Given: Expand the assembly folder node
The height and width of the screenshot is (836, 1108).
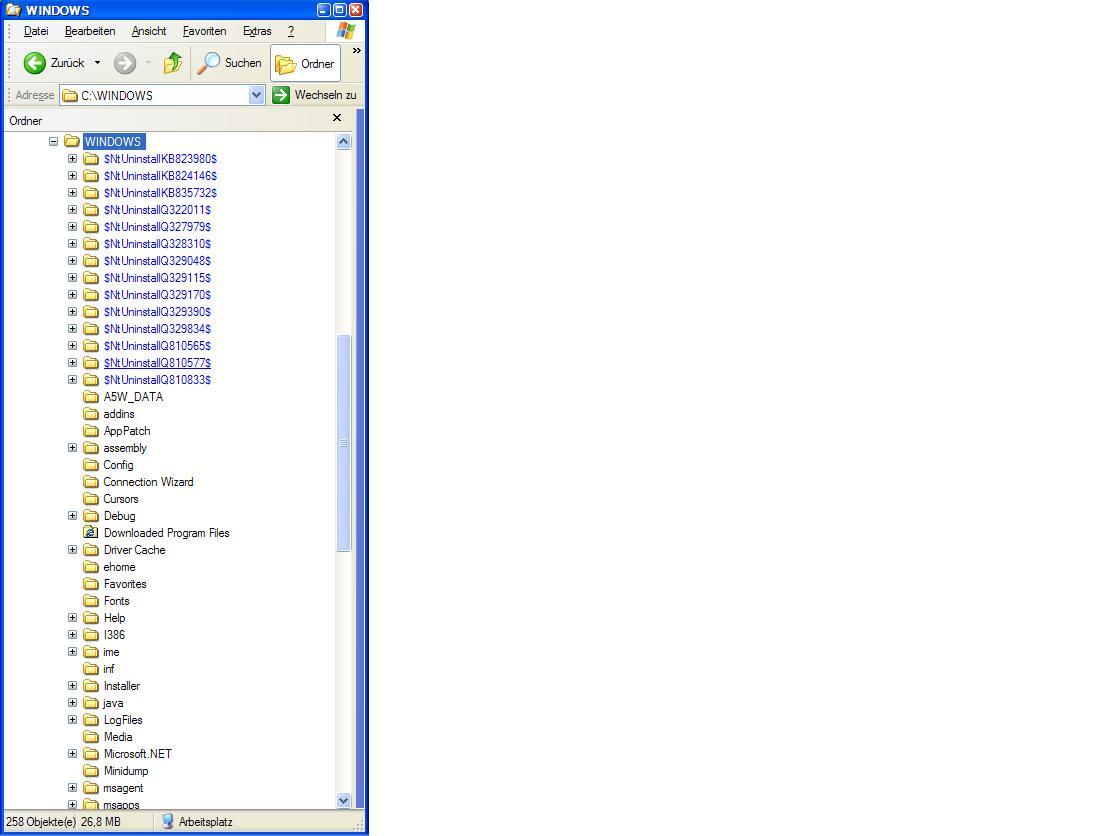Looking at the screenshot, I should 72,447.
